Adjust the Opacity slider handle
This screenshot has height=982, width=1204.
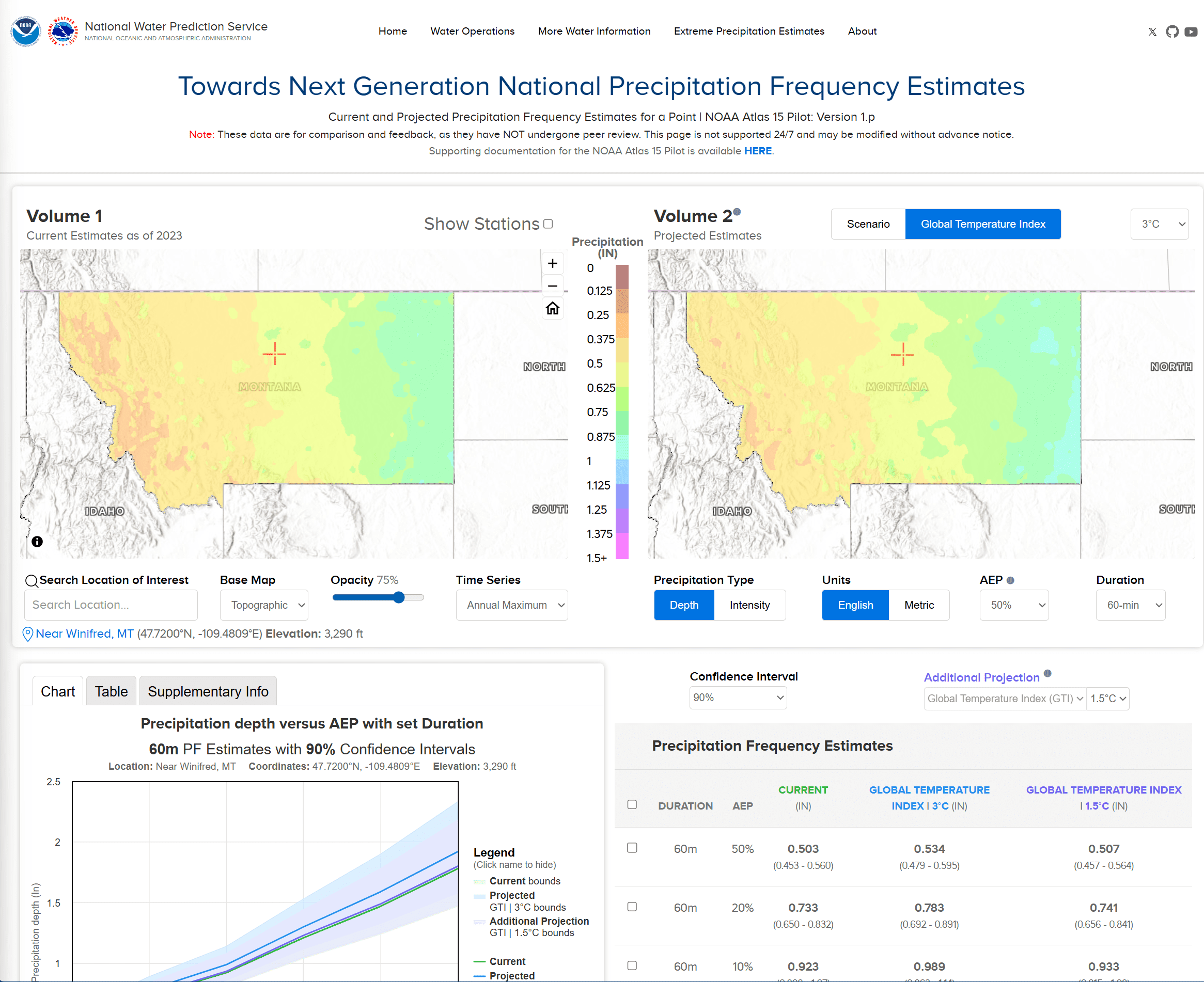point(399,597)
